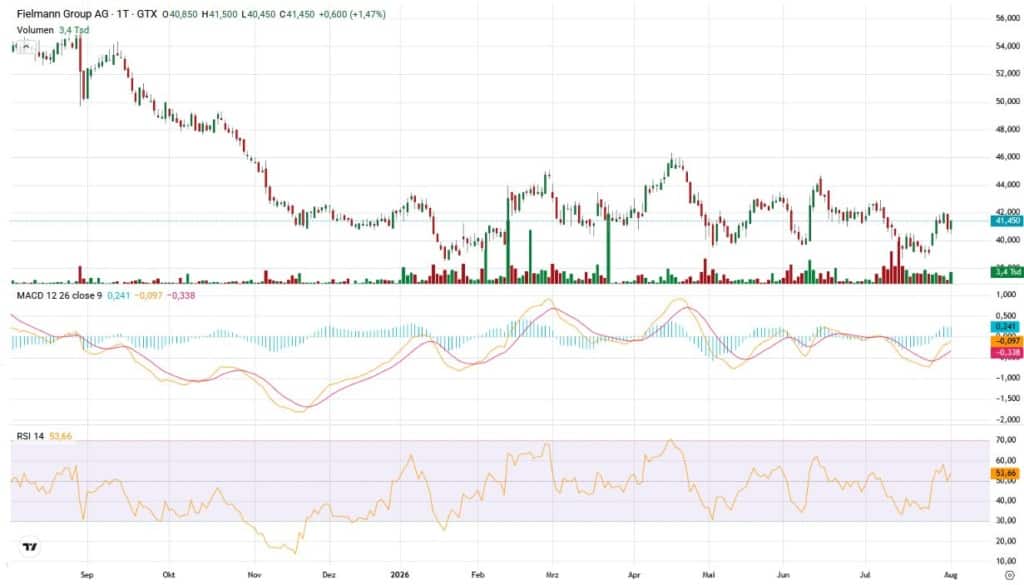Click the Aug label on time axis
The width and height of the screenshot is (1024, 585).
tap(951, 575)
